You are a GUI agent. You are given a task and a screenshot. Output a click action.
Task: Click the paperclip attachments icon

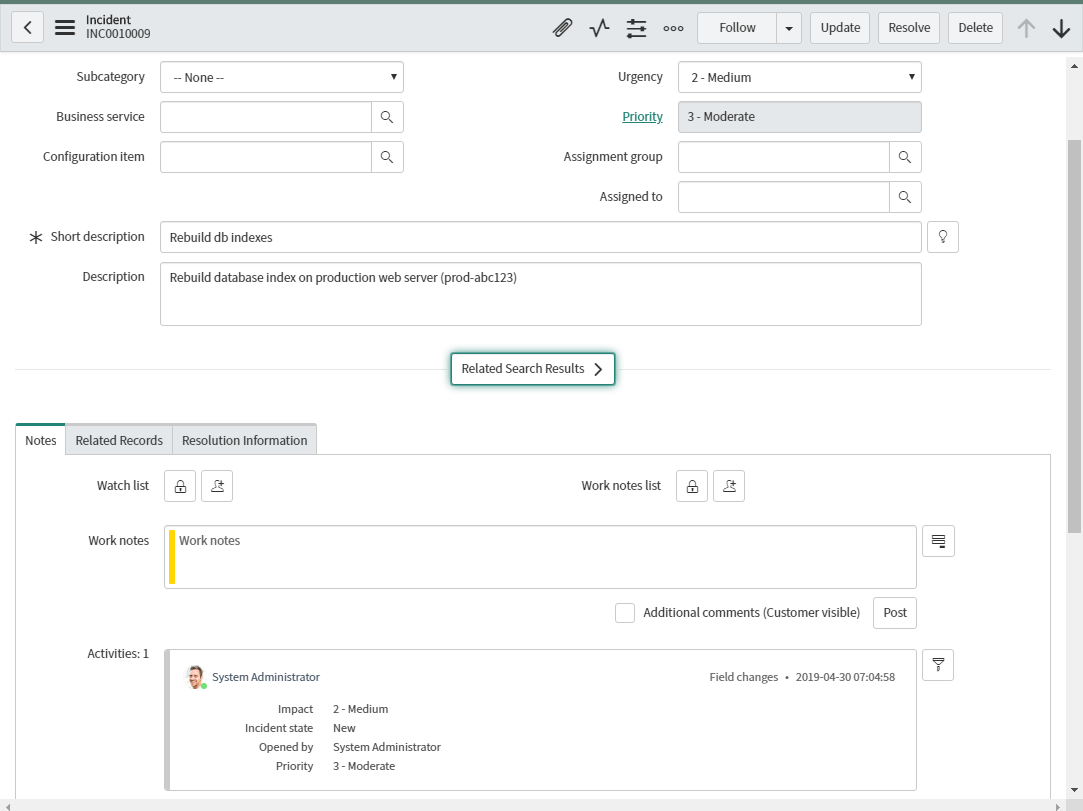562,28
